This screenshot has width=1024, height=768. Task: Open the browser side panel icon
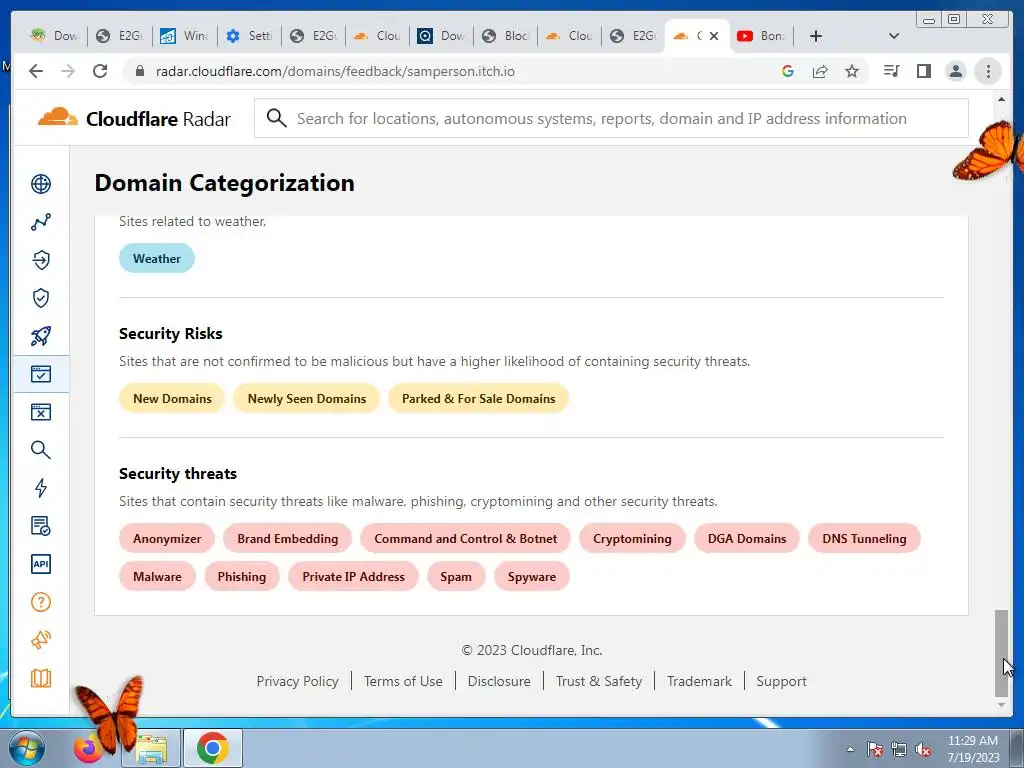pos(923,71)
